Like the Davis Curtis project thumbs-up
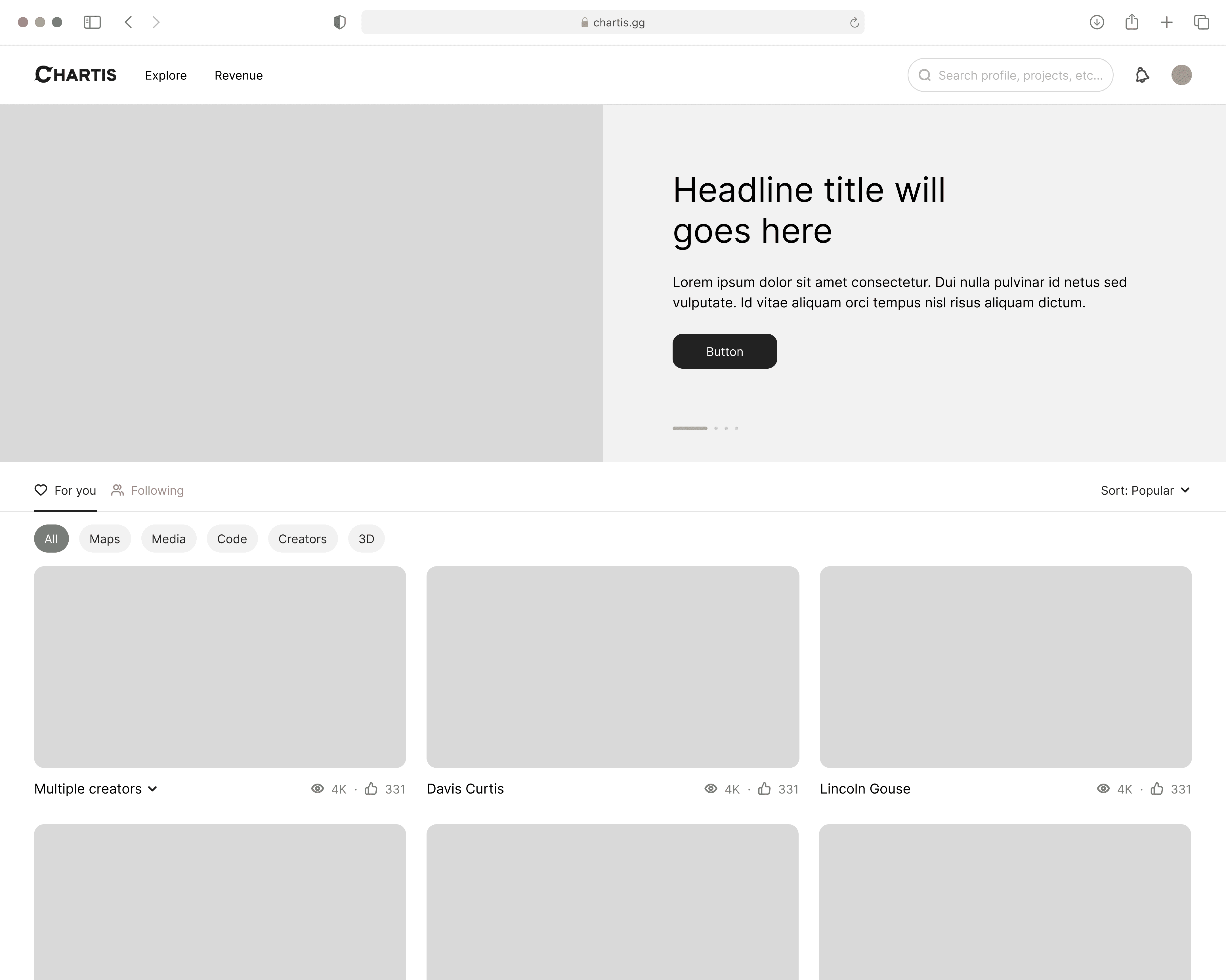 (x=764, y=788)
